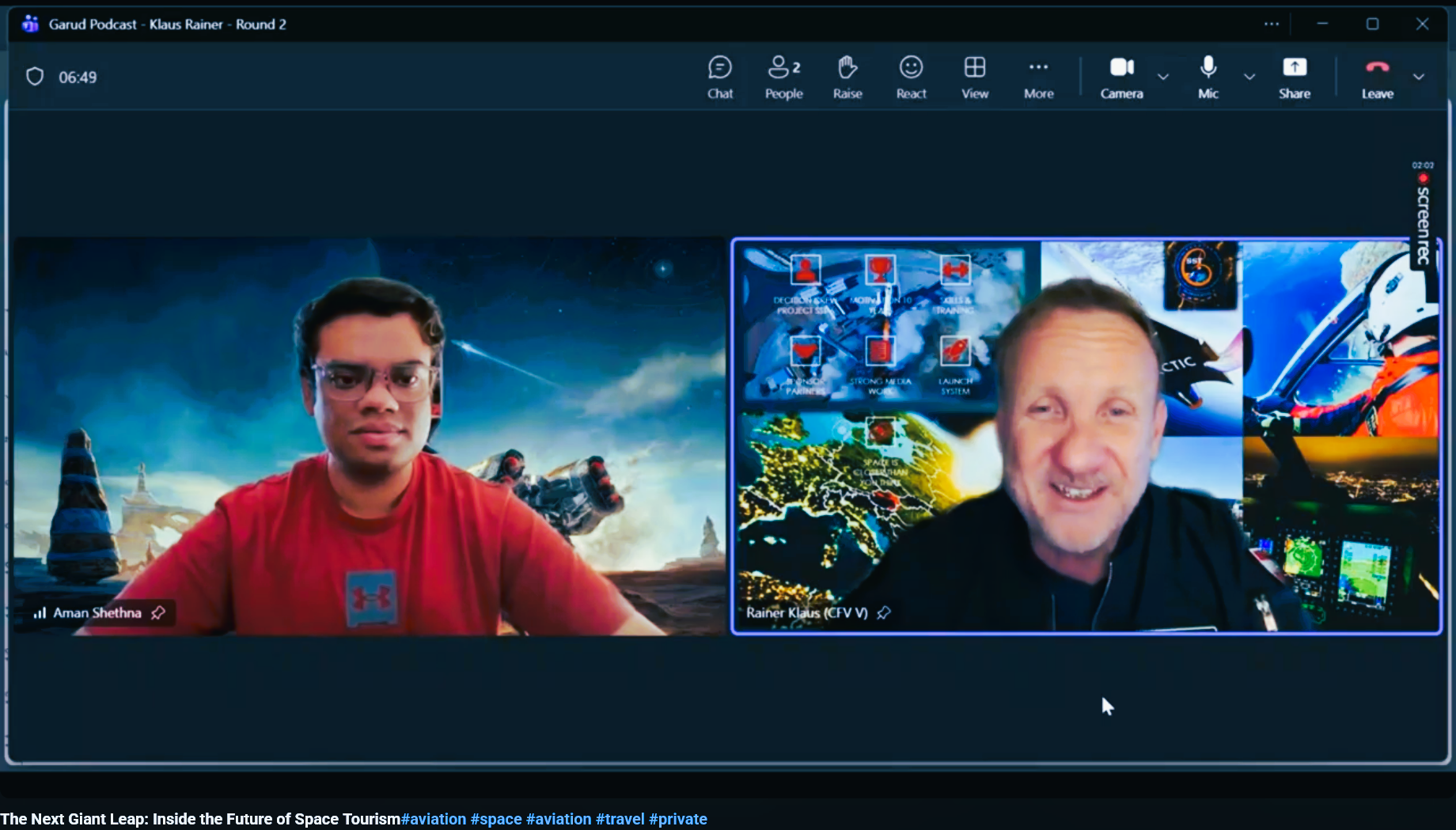Open the title bar ellipsis menu
1456x830 pixels.
(x=1271, y=24)
